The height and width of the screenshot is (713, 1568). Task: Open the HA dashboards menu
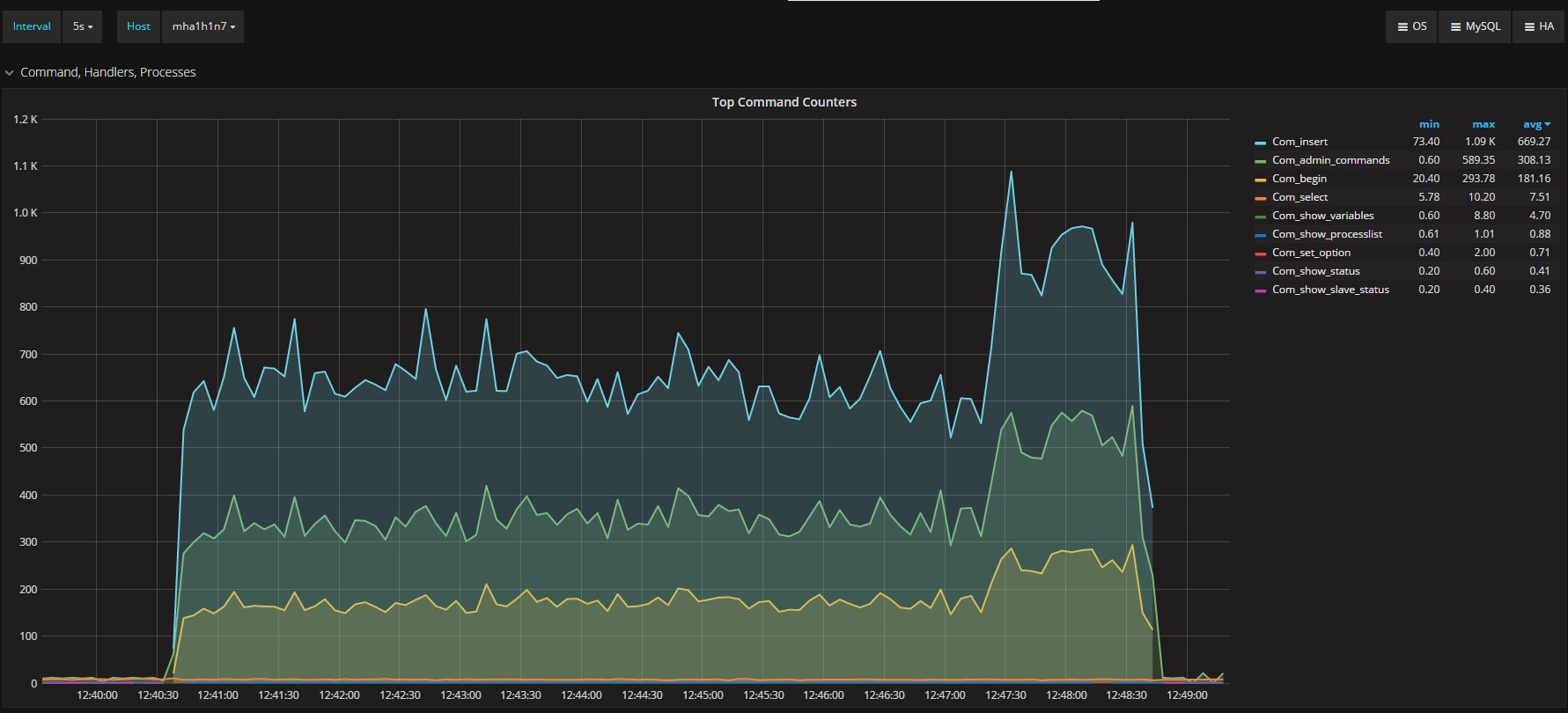tap(1538, 26)
